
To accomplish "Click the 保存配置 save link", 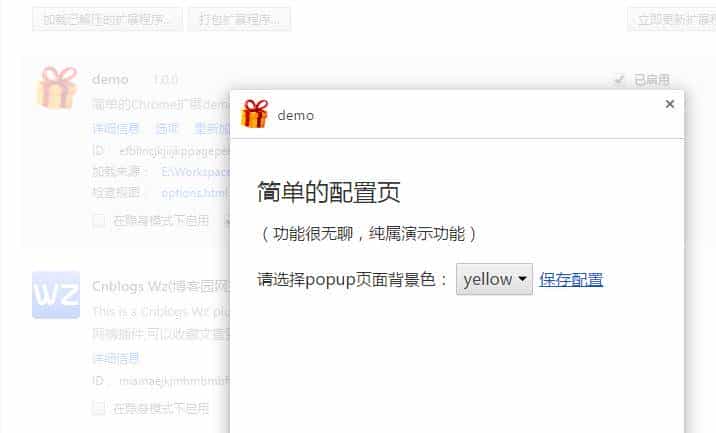I will tap(571, 280).
